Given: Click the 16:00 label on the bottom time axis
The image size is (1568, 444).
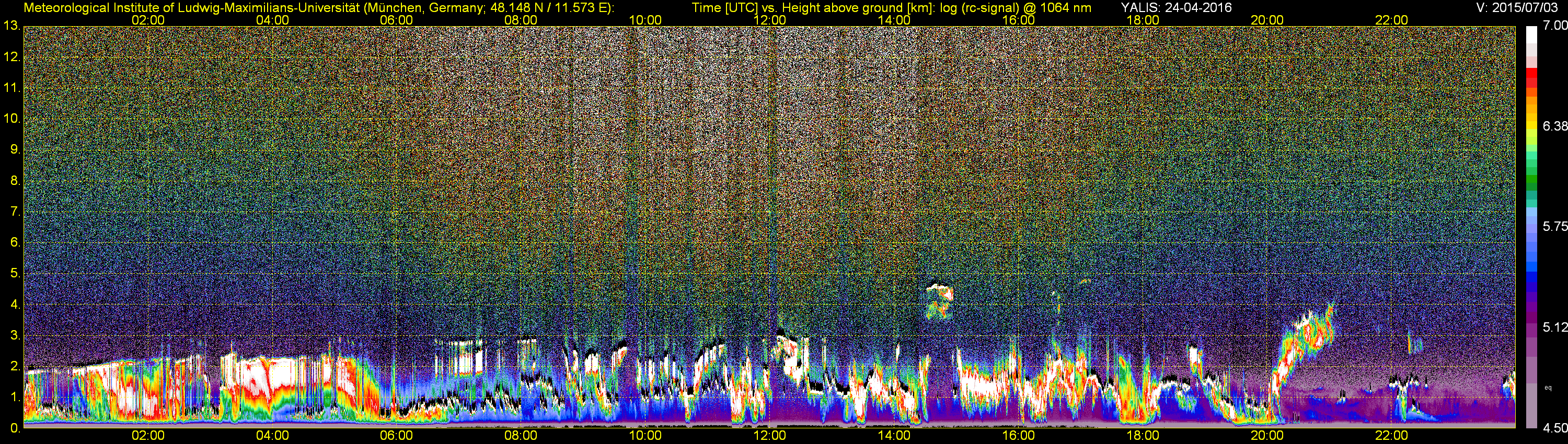Looking at the screenshot, I should (x=1018, y=436).
